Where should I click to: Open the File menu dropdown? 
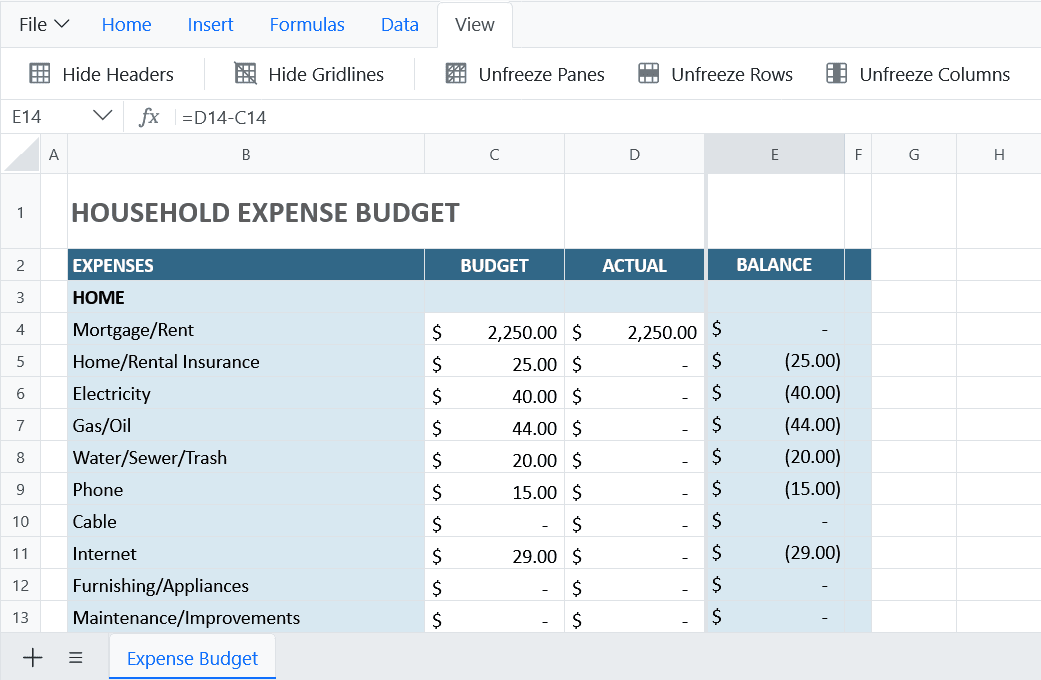[44, 25]
